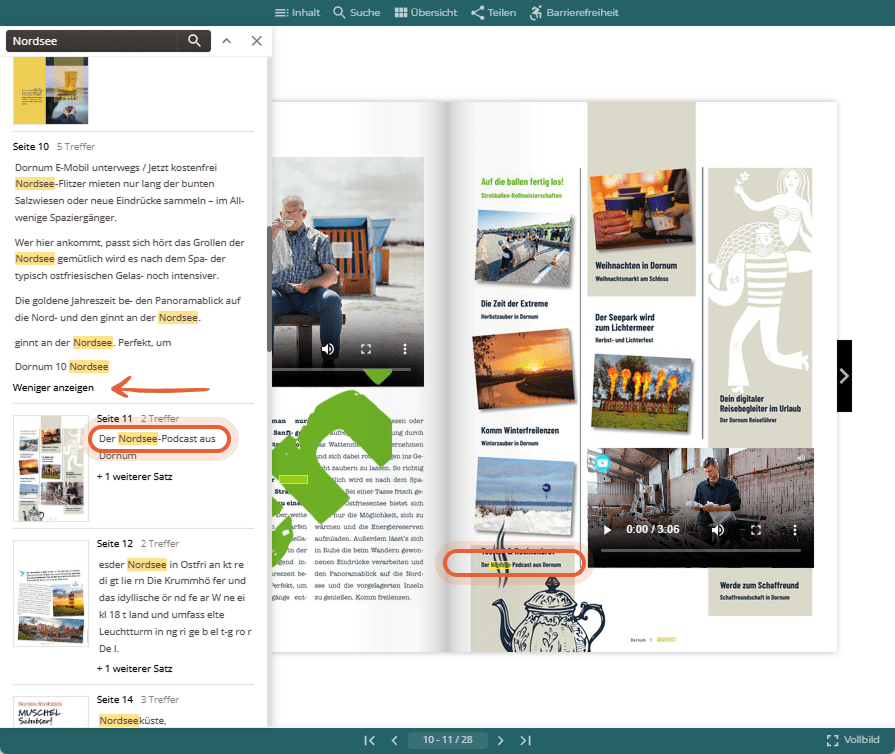The height and width of the screenshot is (754, 895).
Task: Open Seite 12 page thumbnail
Action: [x=51, y=594]
